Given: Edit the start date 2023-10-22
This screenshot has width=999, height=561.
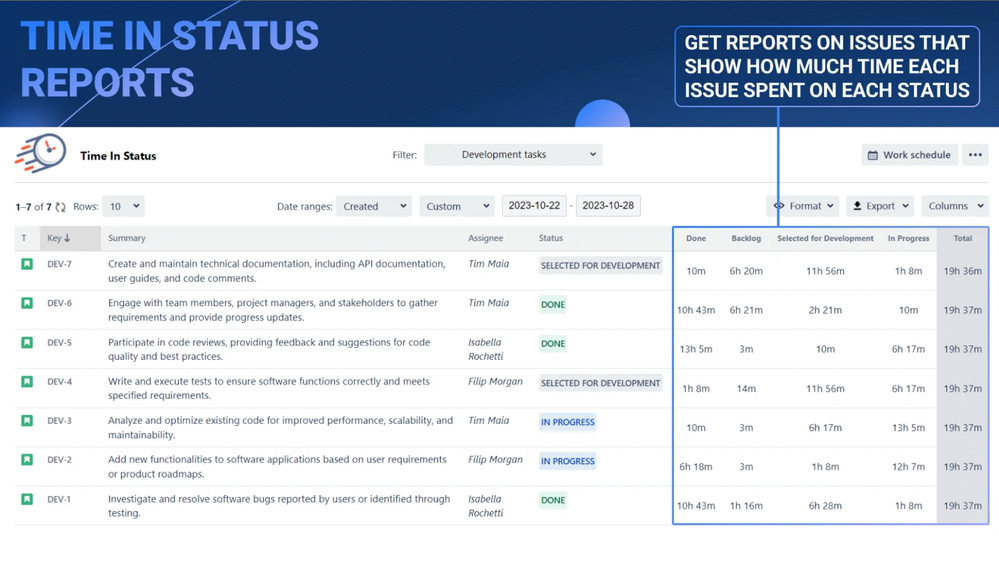Looking at the screenshot, I should tap(534, 206).
